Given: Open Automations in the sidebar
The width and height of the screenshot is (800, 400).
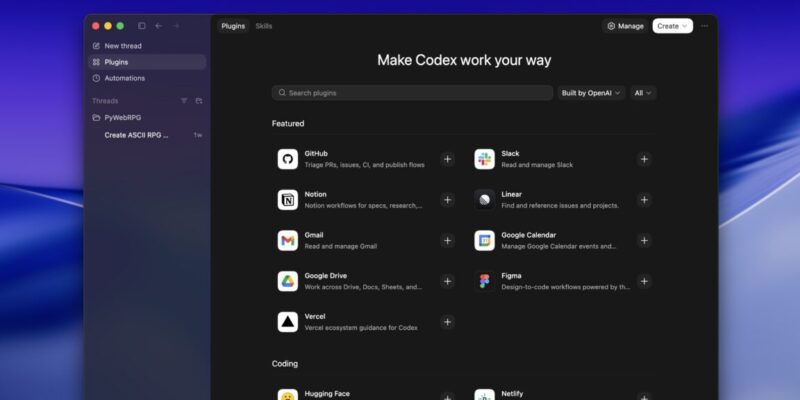Looking at the screenshot, I should [147, 79].
